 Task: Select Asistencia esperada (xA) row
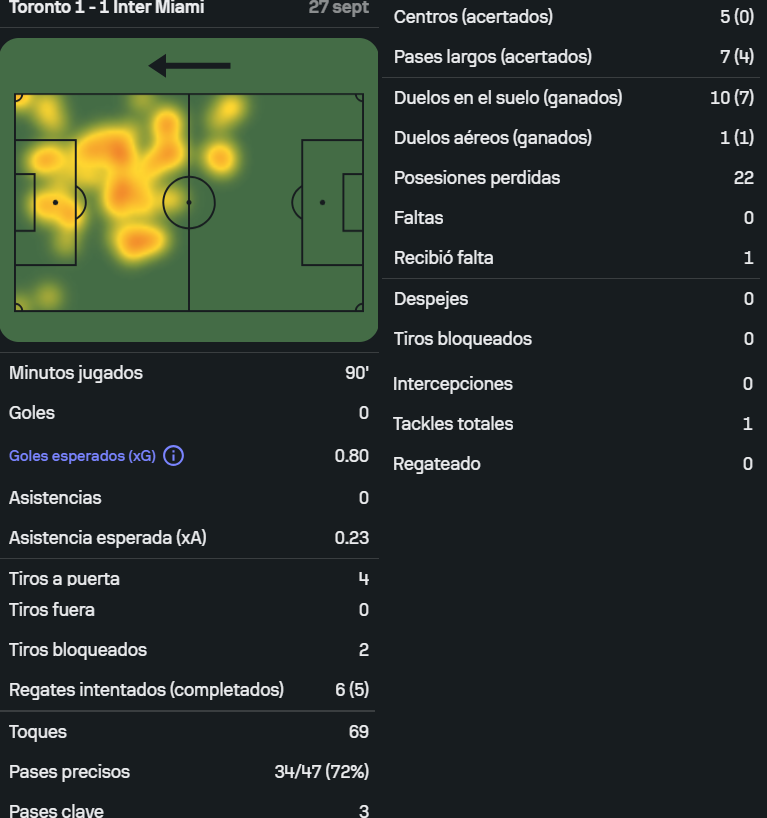click(189, 537)
